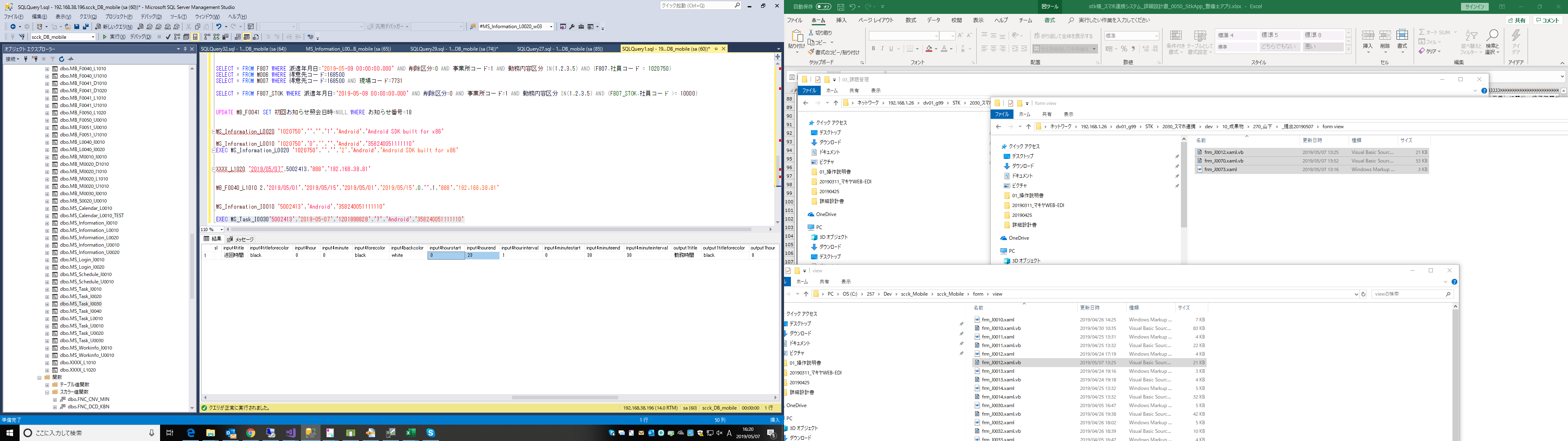Image resolution: width=1568 pixels, height=441 pixels.
Task: Open the 接続 dropdown in Object Explorer
Action: (x=12, y=59)
